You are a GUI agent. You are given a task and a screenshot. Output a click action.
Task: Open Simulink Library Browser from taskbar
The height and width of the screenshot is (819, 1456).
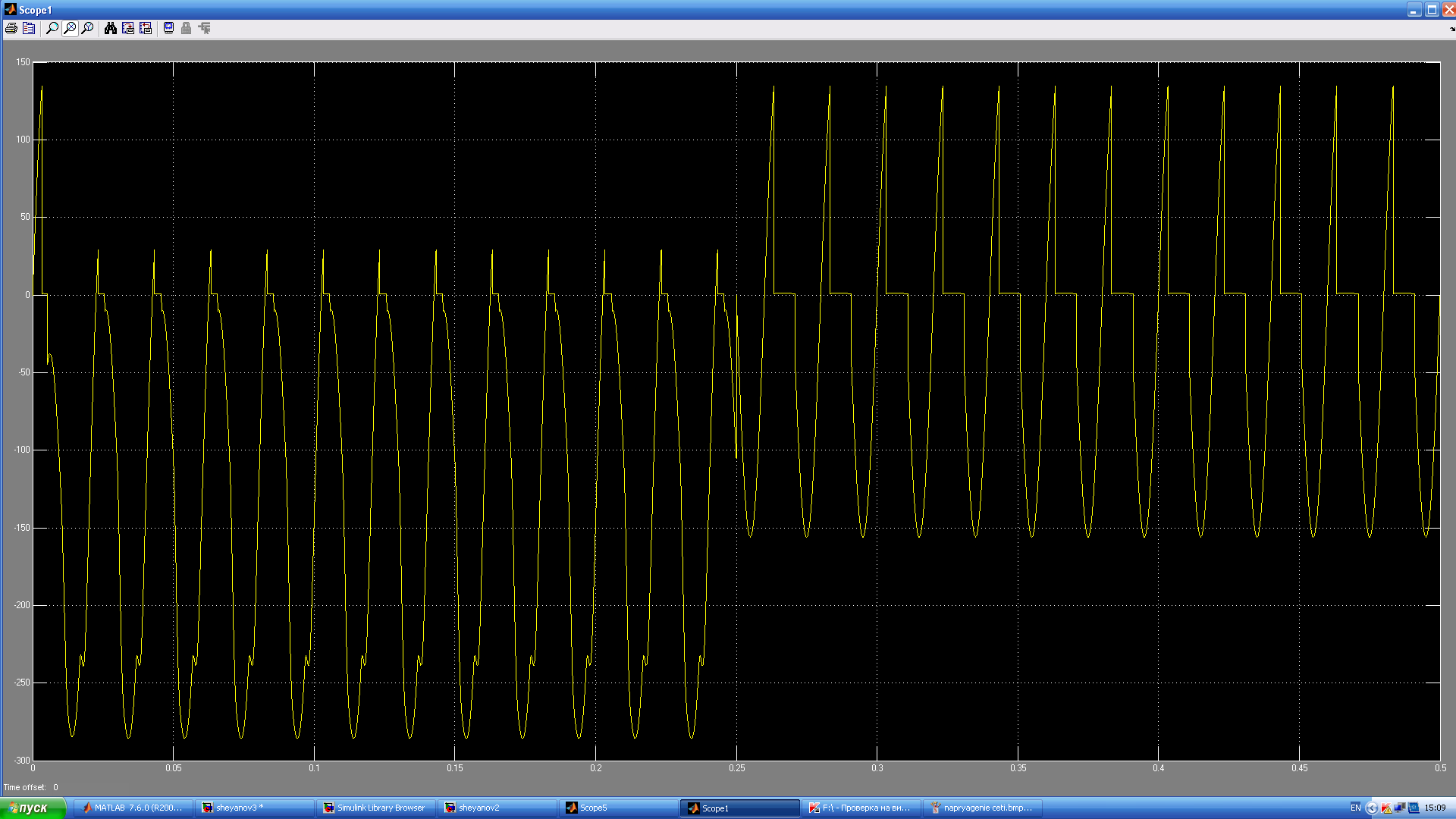point(375,808)
